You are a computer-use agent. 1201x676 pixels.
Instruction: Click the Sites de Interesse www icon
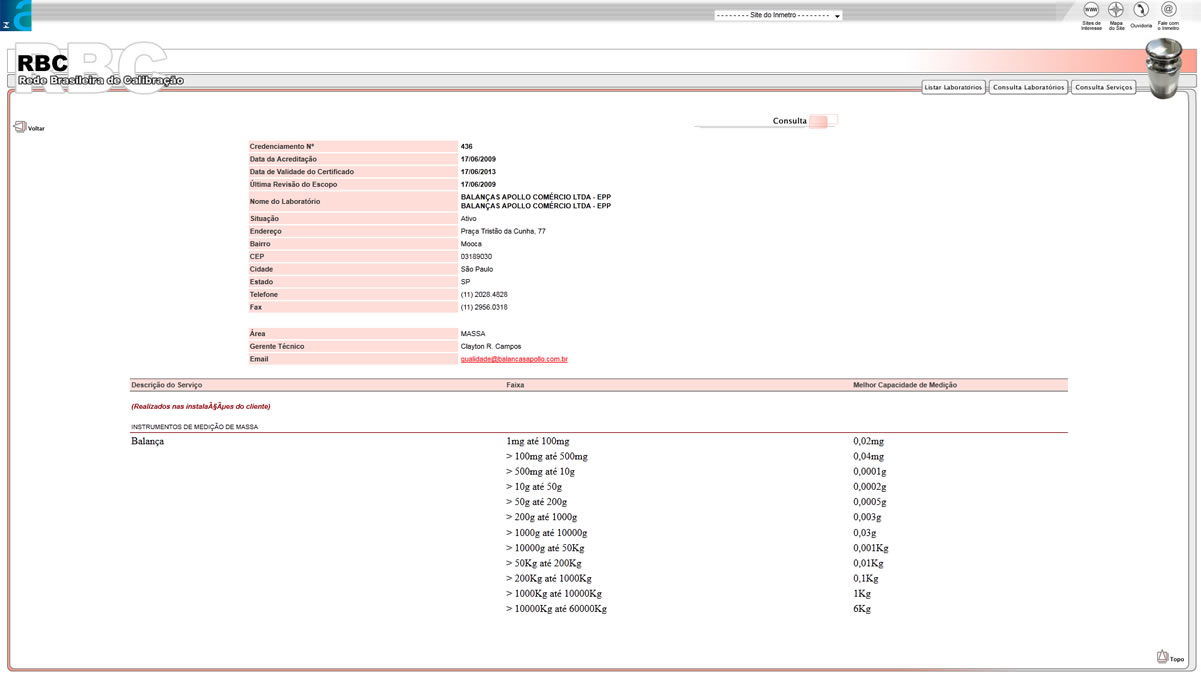(x=1091, y=10)
